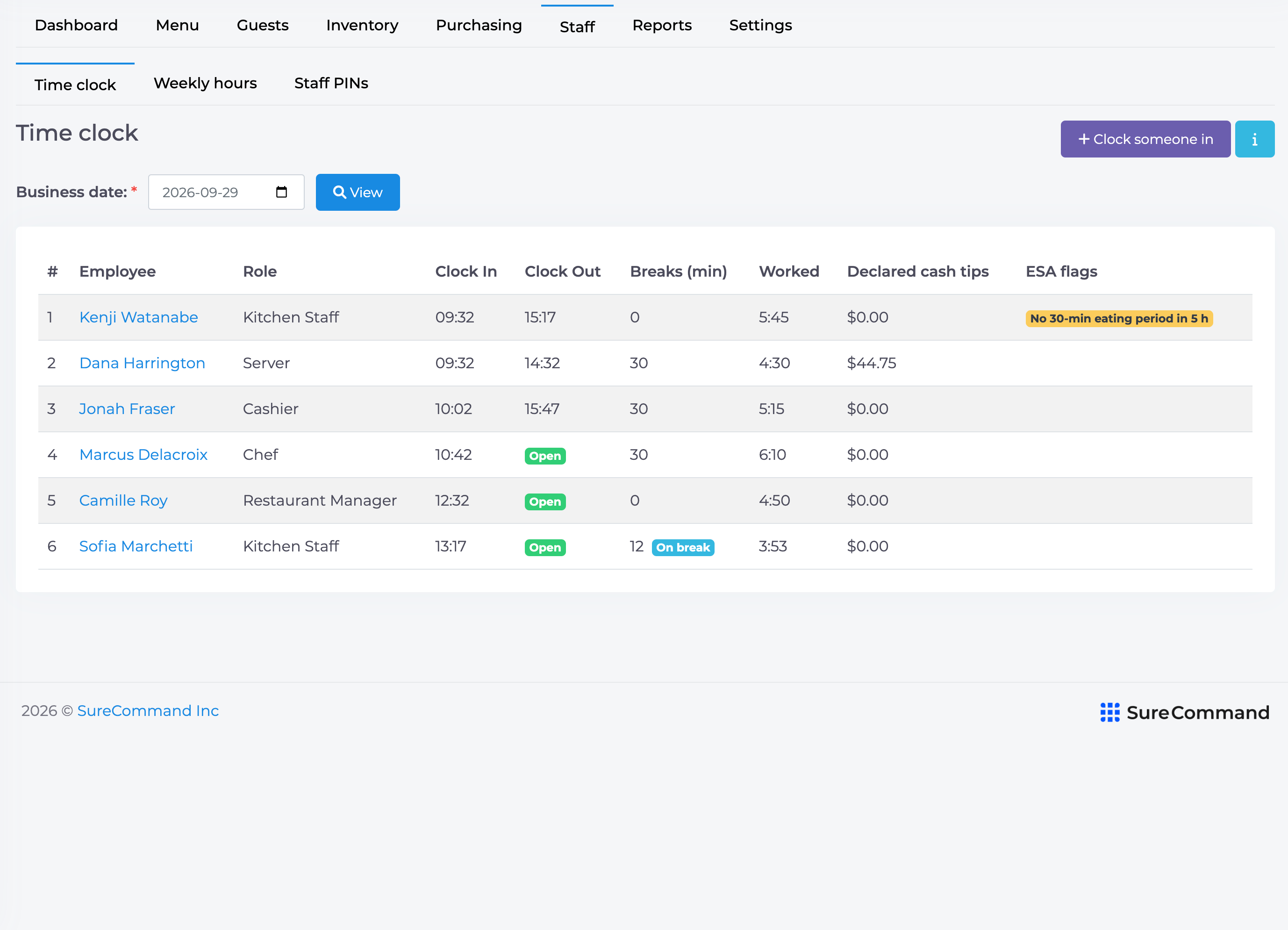
Task: Switch to Weekly hours tab
Action: click(x=205, y=84)
